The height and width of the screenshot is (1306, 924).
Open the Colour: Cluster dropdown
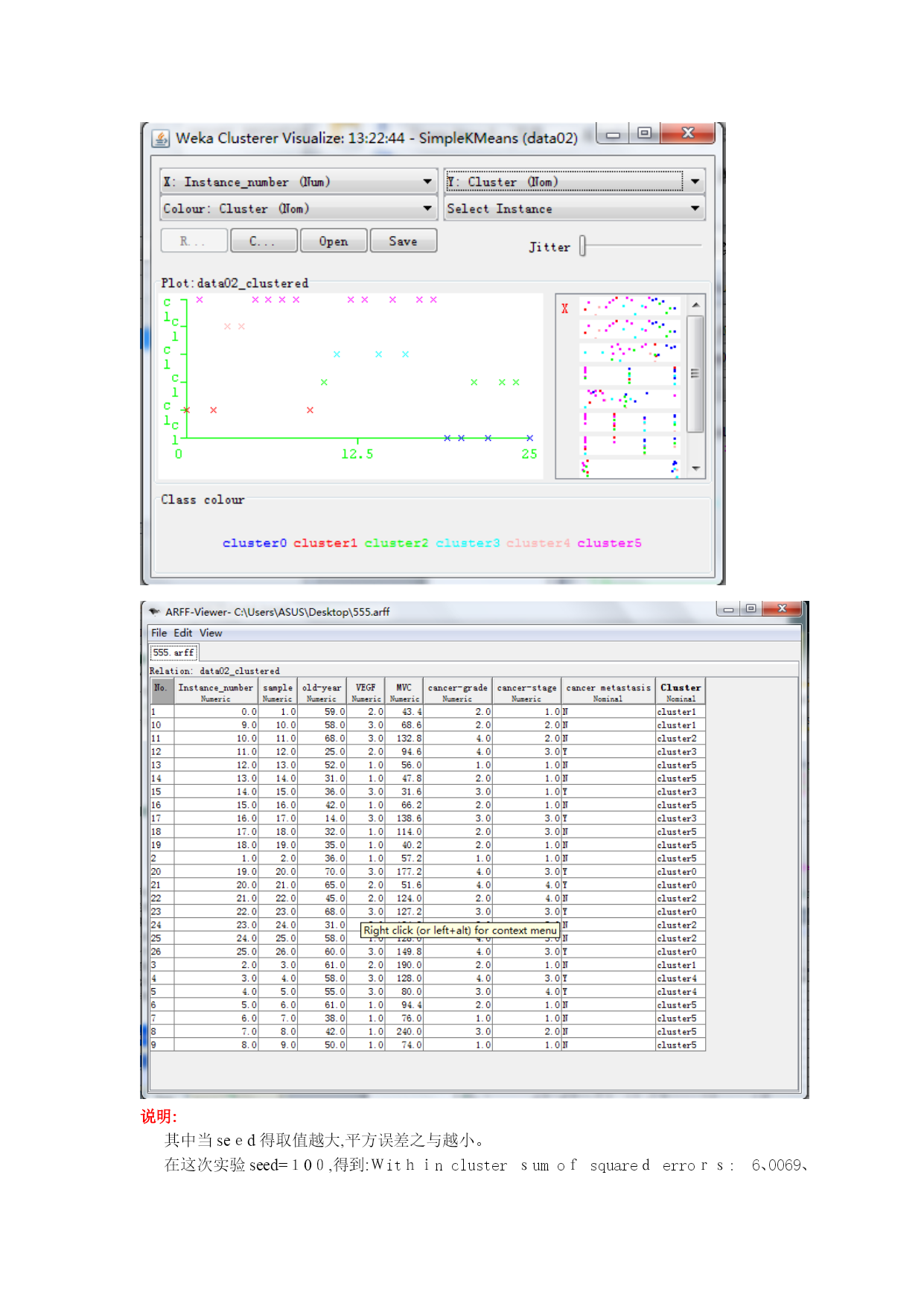pos(299,208)
